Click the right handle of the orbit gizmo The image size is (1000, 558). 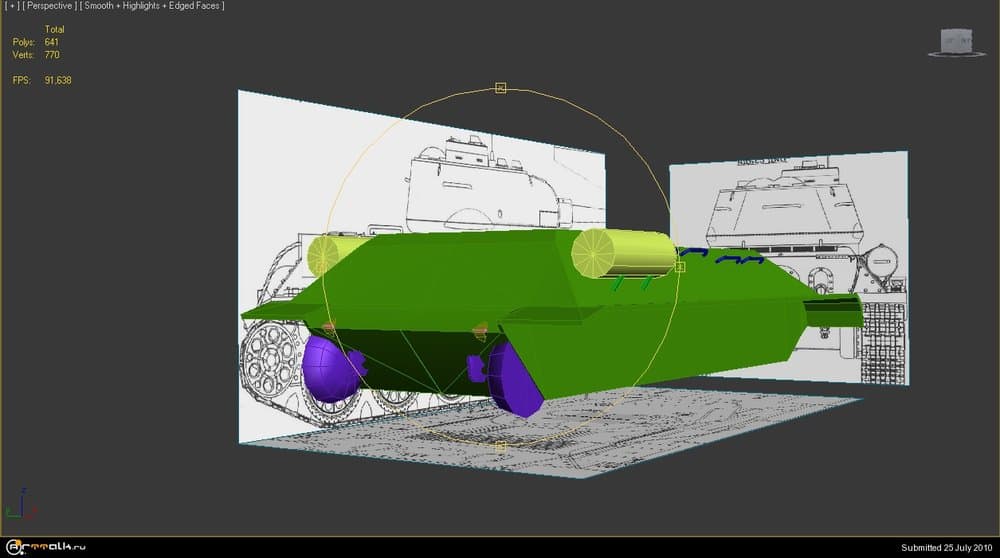[x=680, y=267]
